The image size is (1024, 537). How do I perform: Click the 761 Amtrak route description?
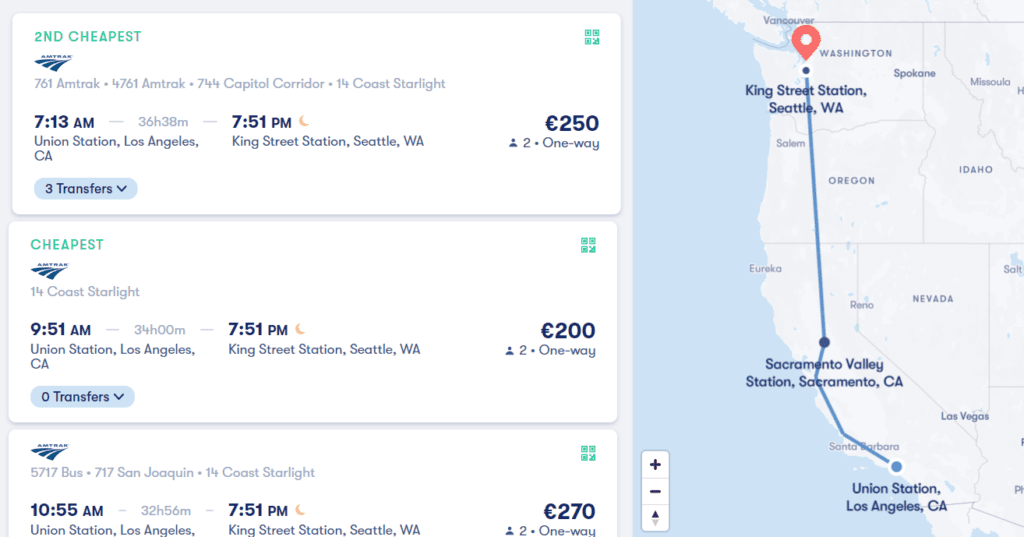tap(240, 84)
